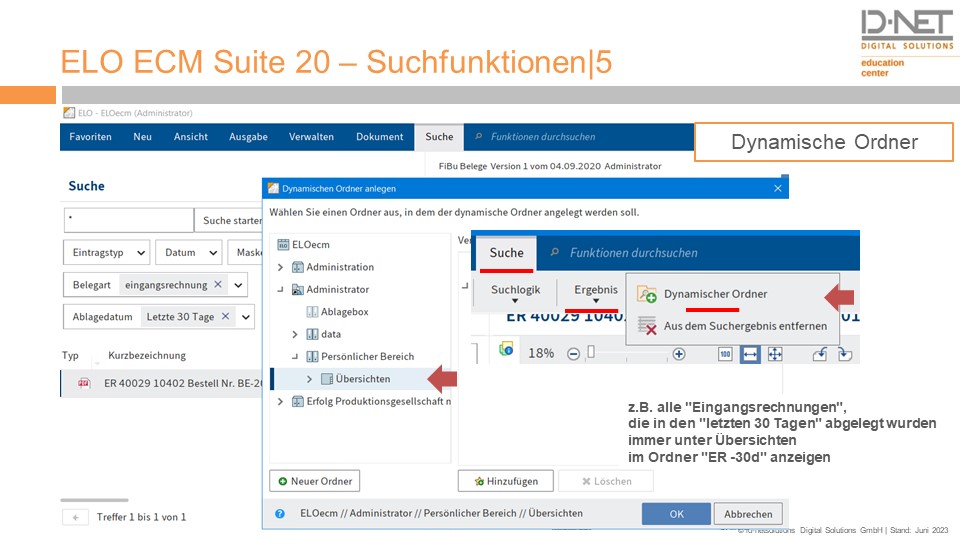Remove the Letzte 30 Tage filter
This screenshot has height=540, width=960.
pyautogui.click(x=225, y=316)
